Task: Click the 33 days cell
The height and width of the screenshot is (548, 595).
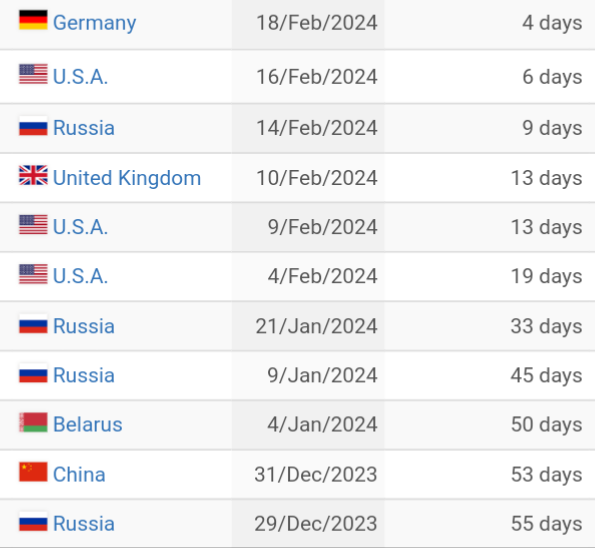Action: [490, 326]
